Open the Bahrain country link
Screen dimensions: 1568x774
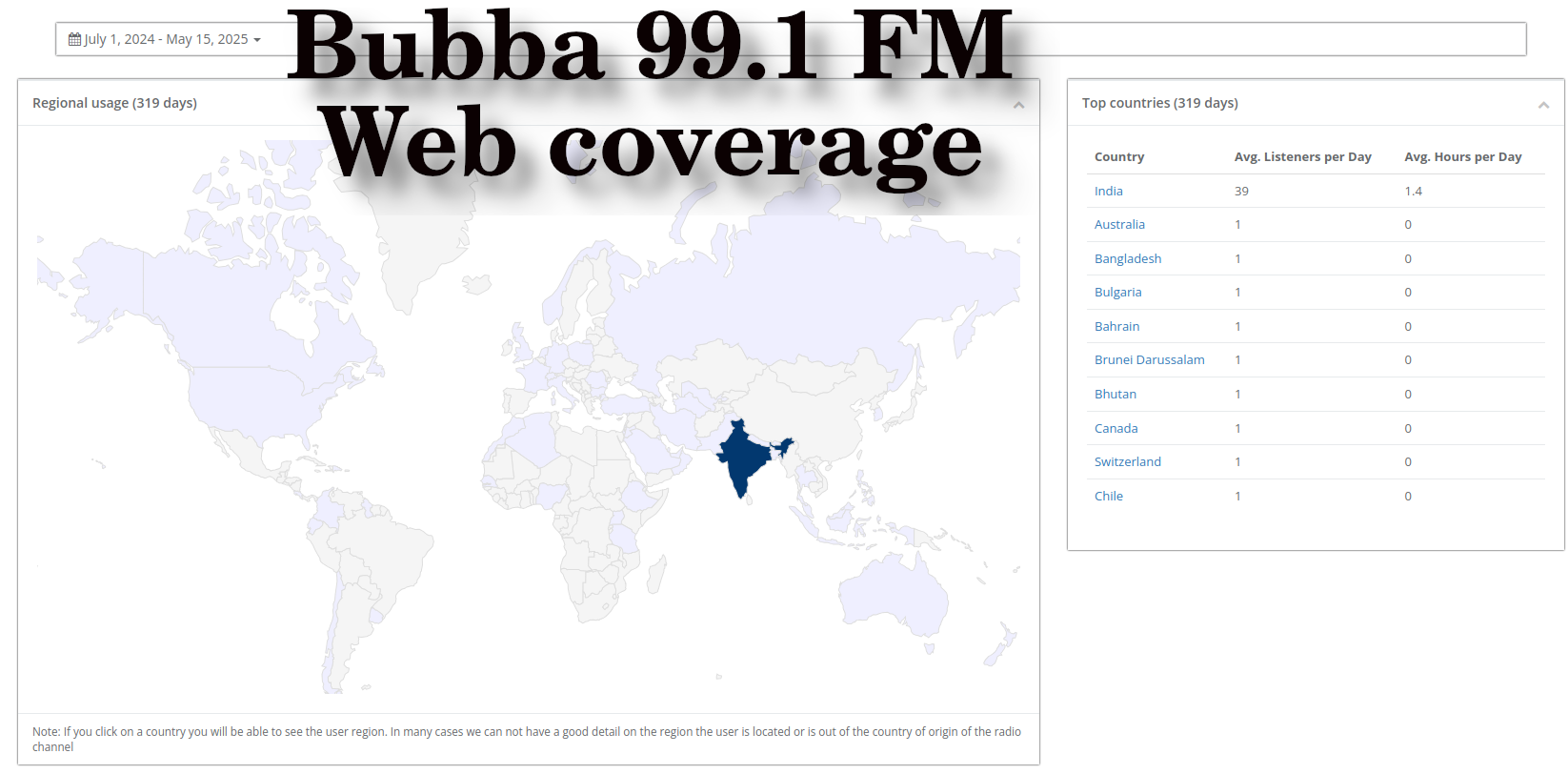[x=1116, y=326]
